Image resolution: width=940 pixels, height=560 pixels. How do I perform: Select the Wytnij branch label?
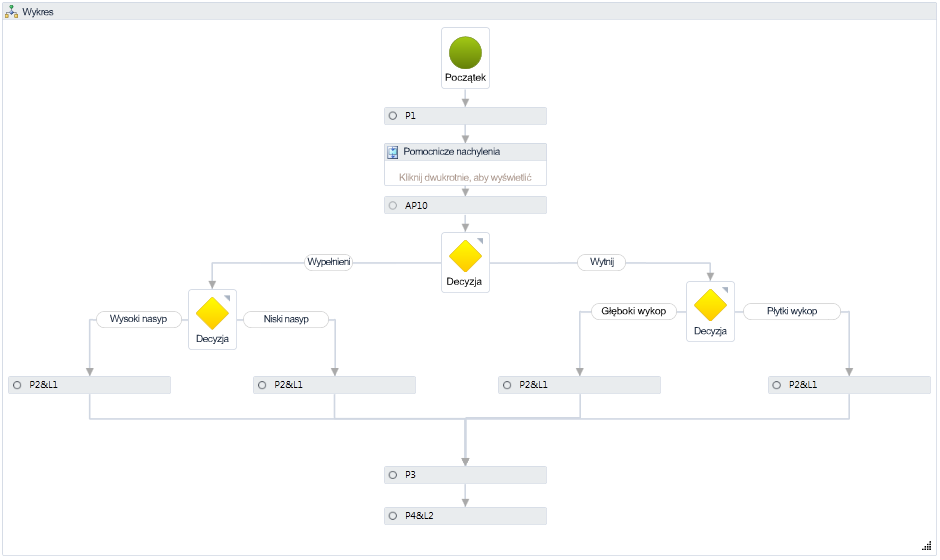(x=601, y=263)
